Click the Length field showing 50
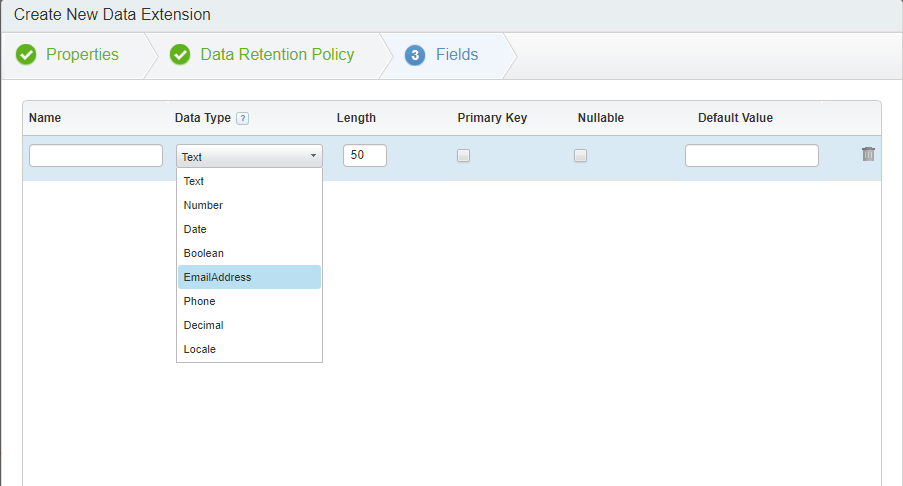Image resolution: width=903 pixels, height=486 pixels. pos(365,155)
